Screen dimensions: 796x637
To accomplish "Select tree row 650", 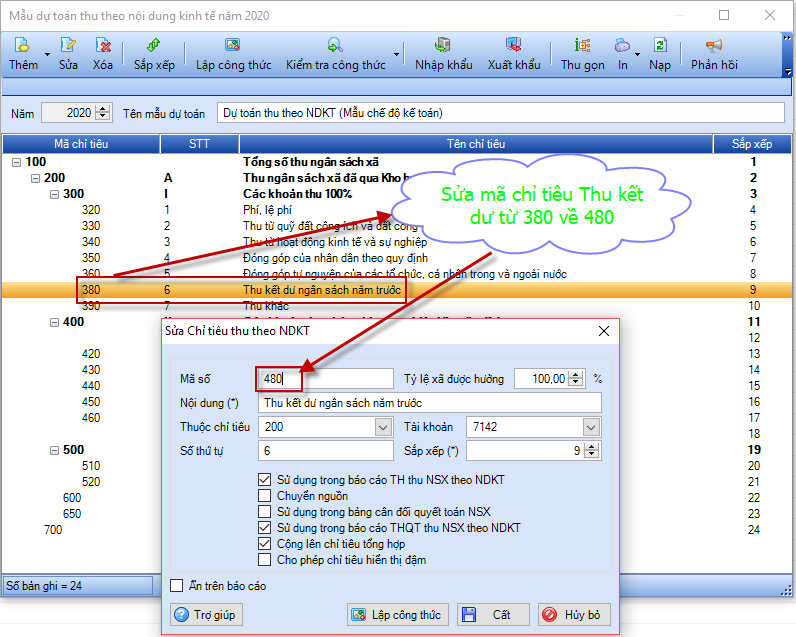I will pos(72,514).
